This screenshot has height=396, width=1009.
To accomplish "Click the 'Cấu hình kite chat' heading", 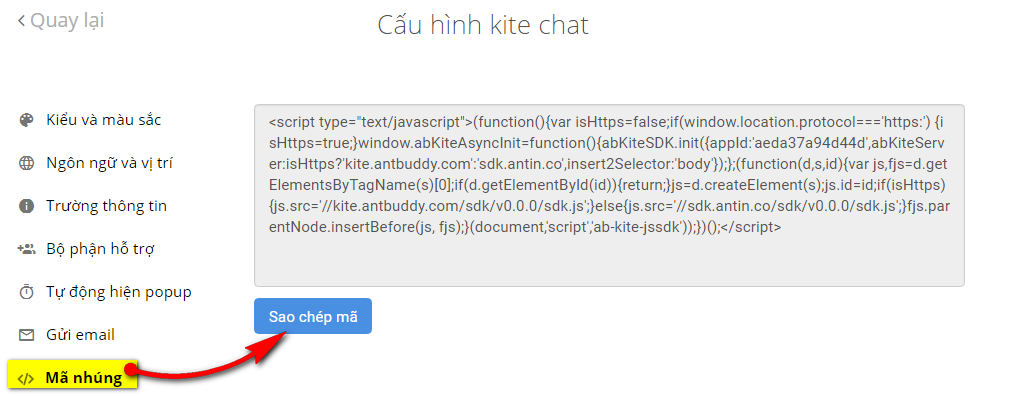I will click(x=483, y=25).
